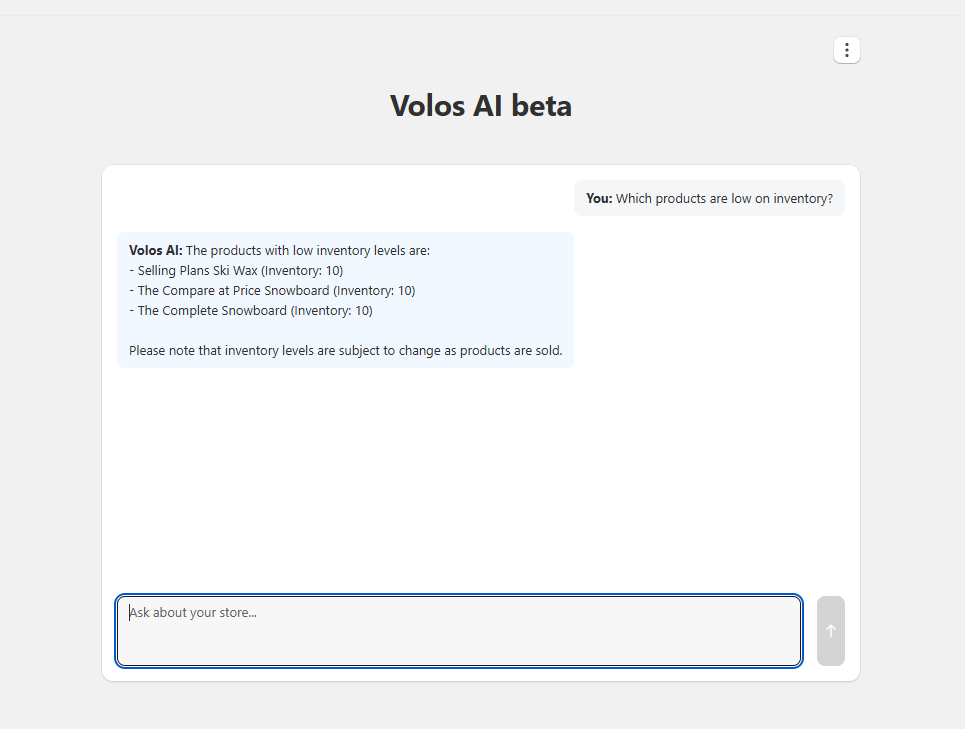
Task: Click the 'Please note that inventory levels' sentence
Action: coord(345,351)
